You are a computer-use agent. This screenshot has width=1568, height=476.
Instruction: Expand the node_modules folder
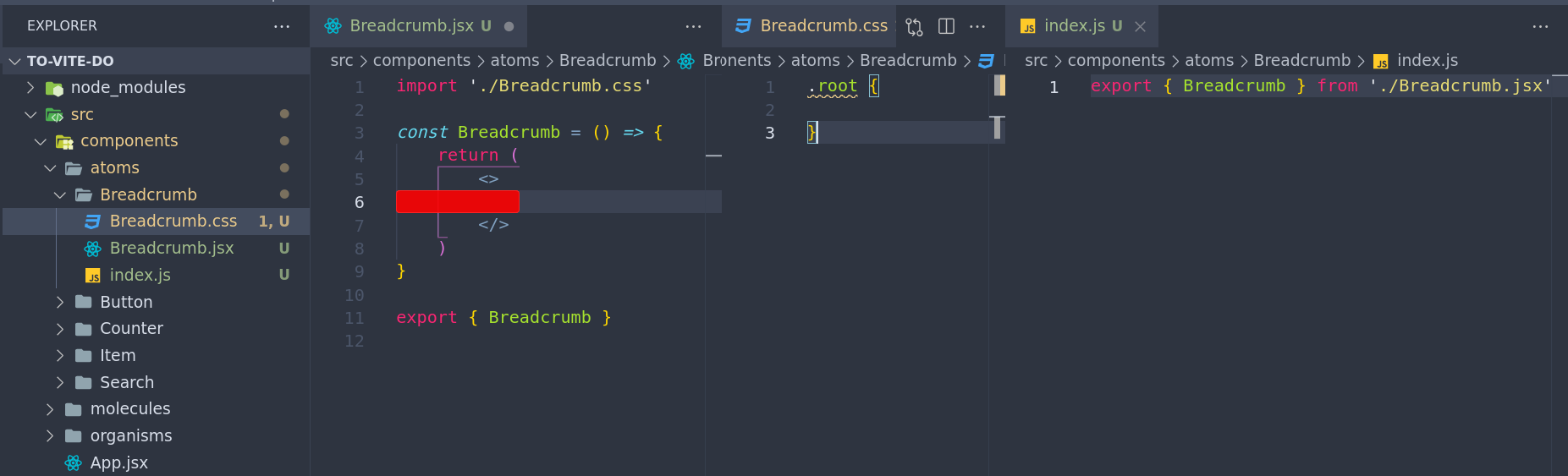(30, 88)
